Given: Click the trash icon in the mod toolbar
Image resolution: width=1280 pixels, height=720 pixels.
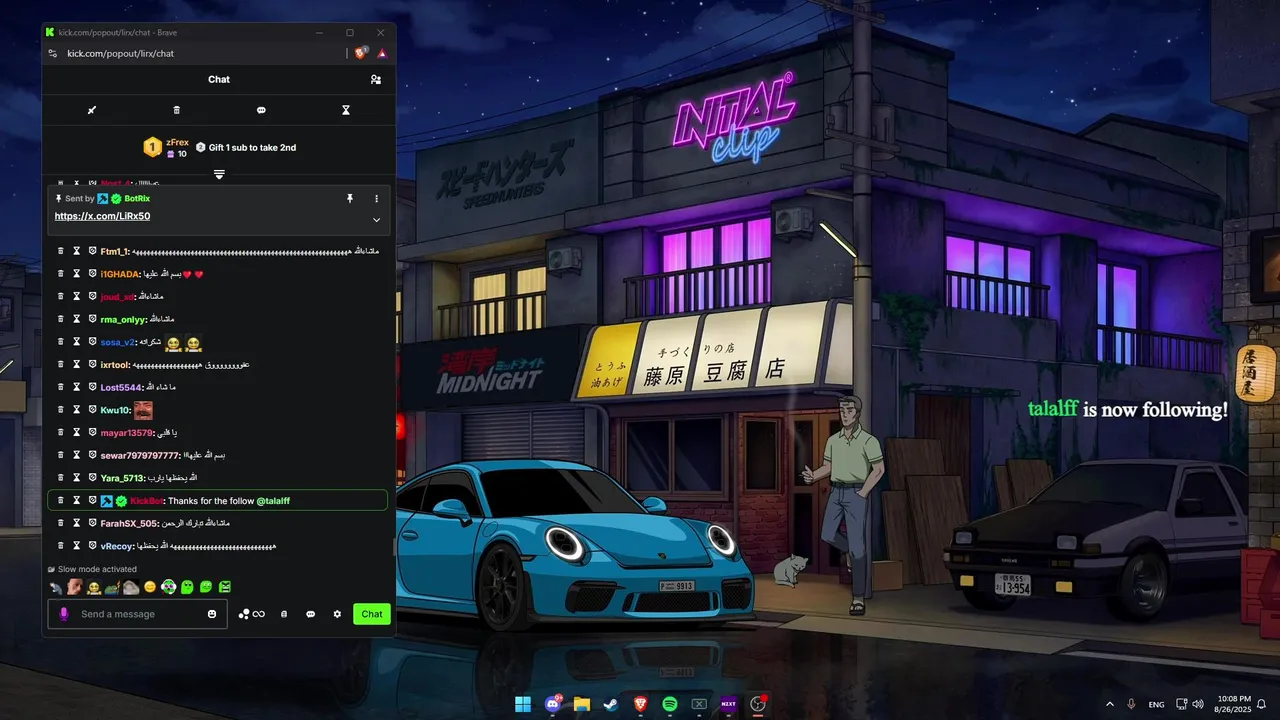Looking at the screenshot, I should [x=177, y=110].
